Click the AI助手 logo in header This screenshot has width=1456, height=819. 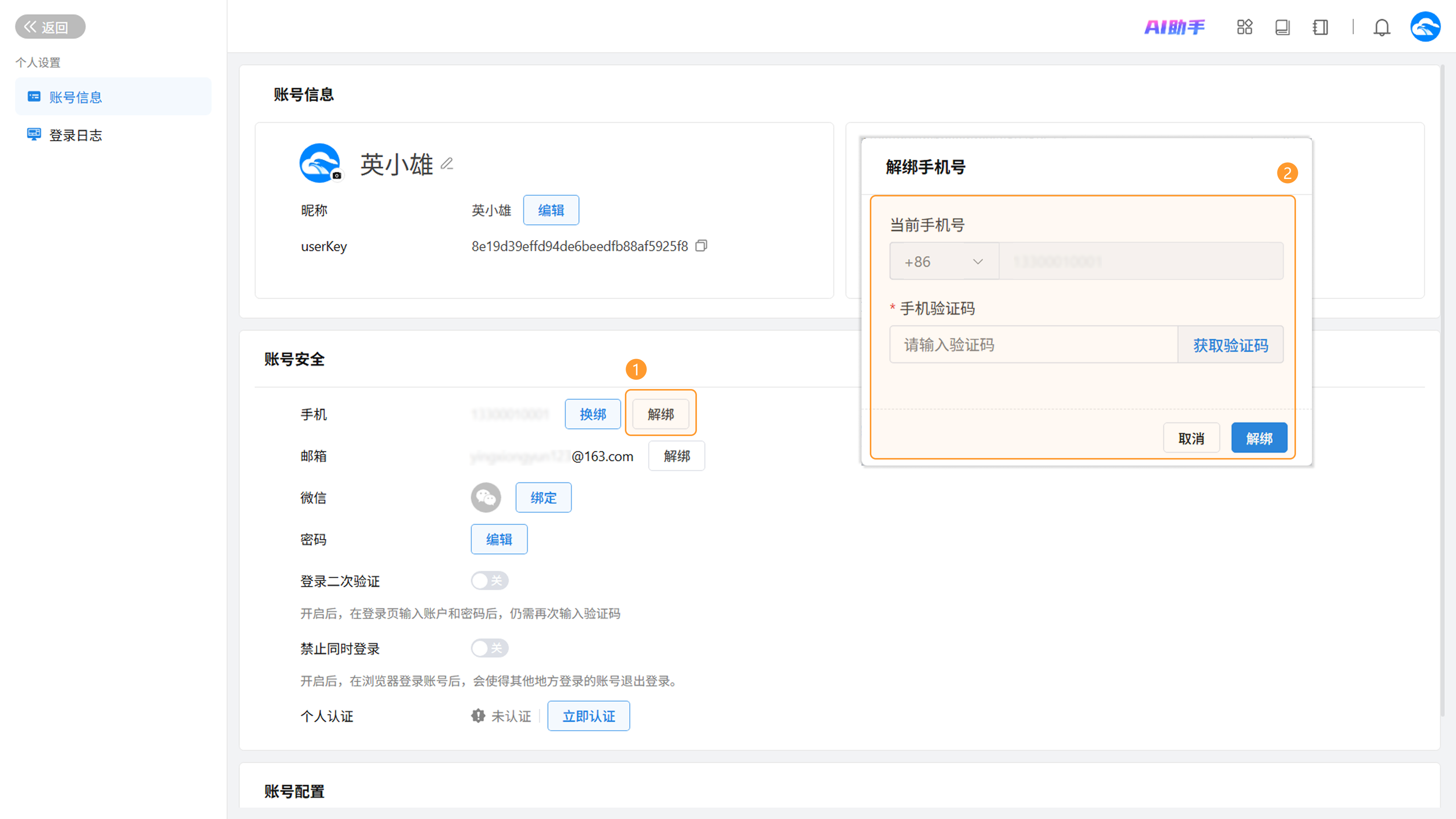tap(1174, 27)
